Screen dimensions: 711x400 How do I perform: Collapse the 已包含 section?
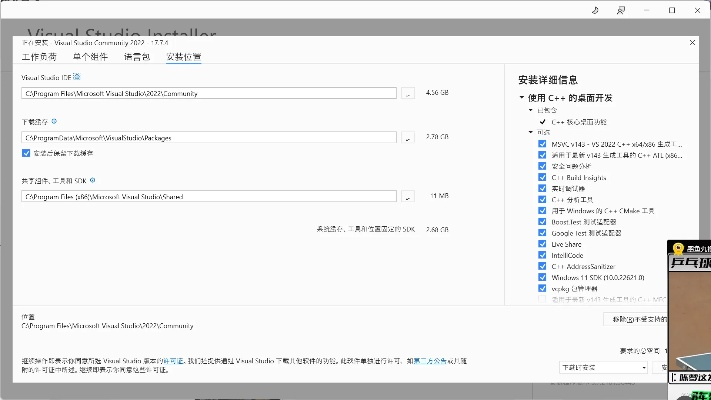pyautogui.click(x=531, y=110)
